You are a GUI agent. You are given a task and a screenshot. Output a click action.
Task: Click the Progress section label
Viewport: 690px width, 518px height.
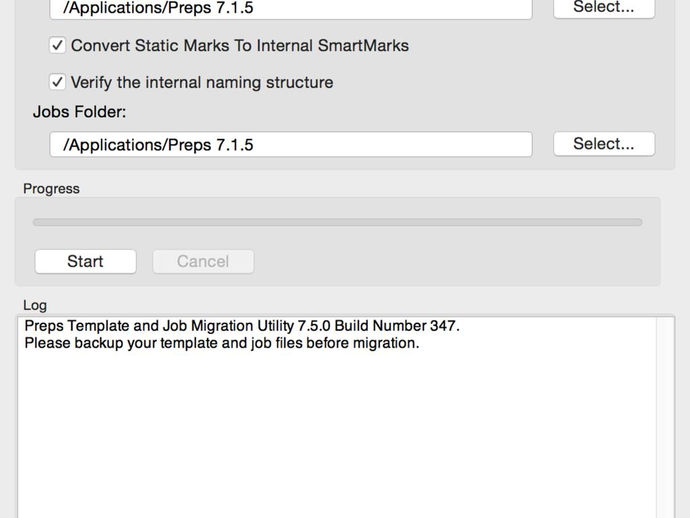tap(51, 189)
